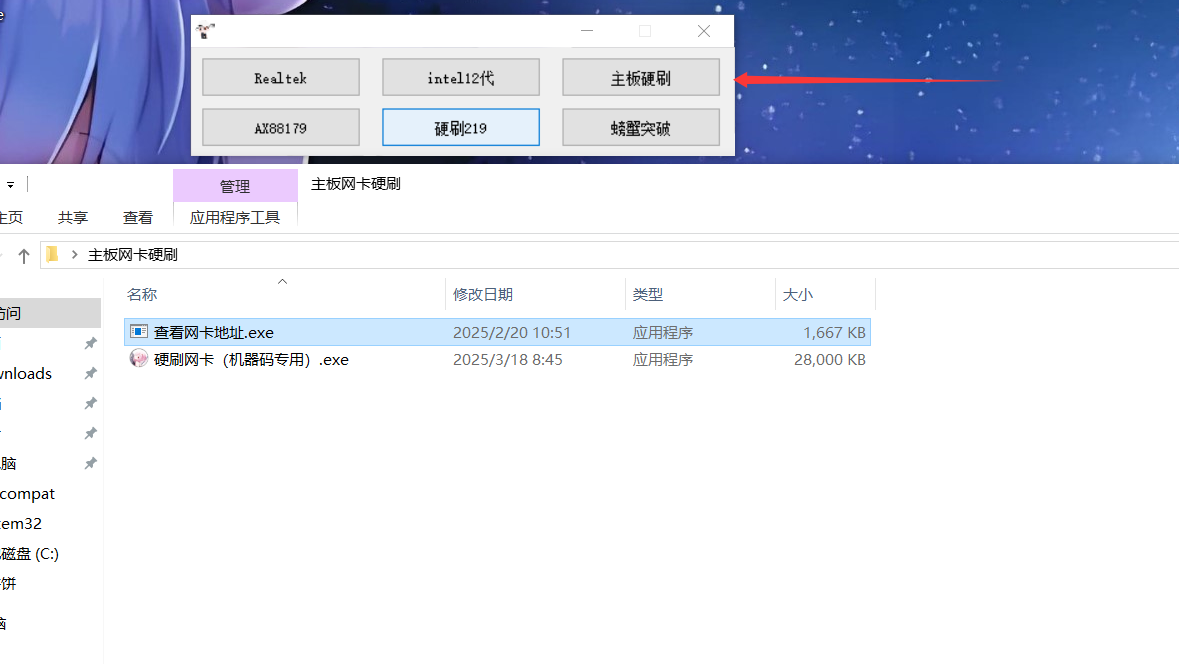Expand the breadcrumb chevron in the address bar
This screenshot has height=664, width=1179.
74,254
